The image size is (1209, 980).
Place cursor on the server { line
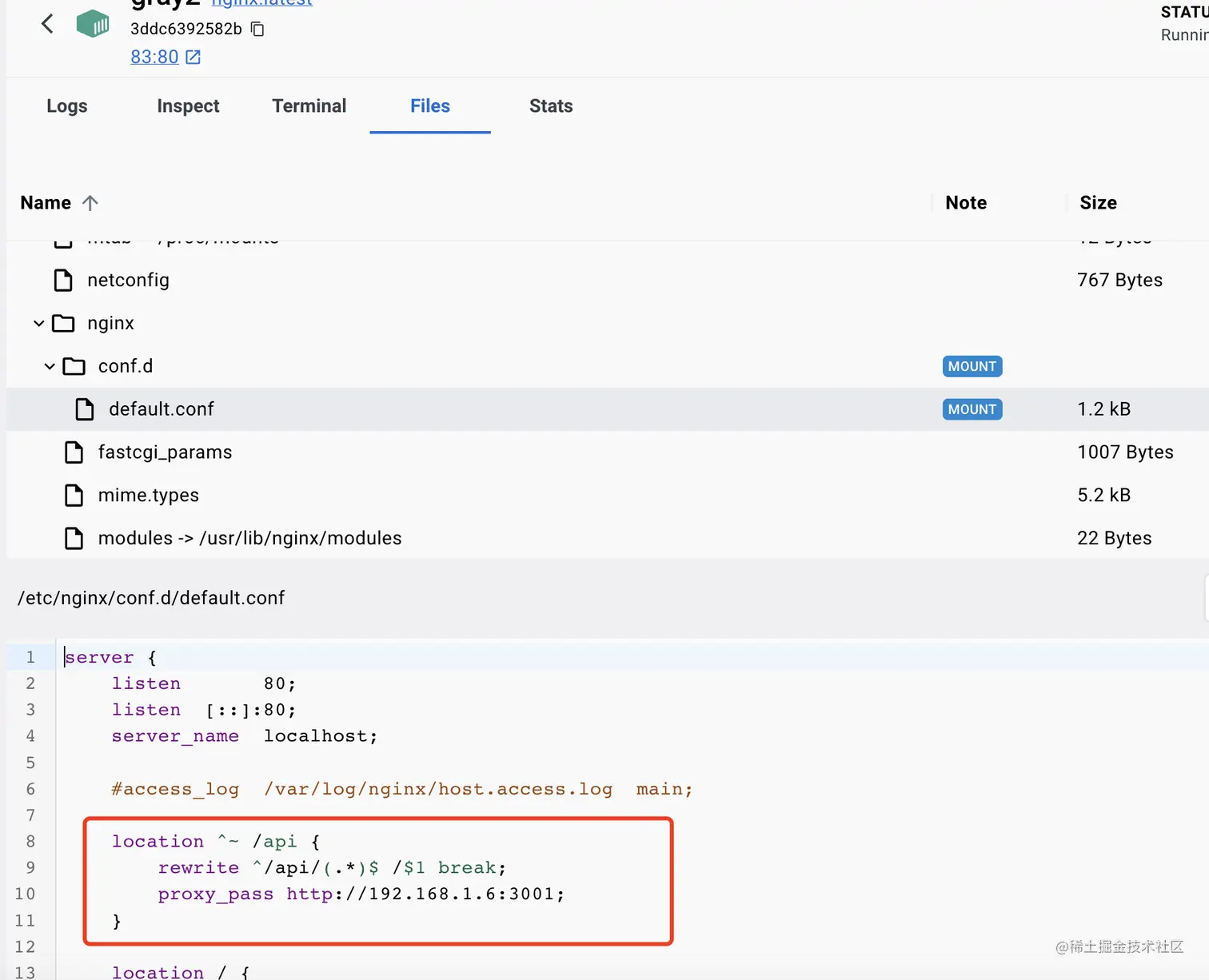coord(111,658)
